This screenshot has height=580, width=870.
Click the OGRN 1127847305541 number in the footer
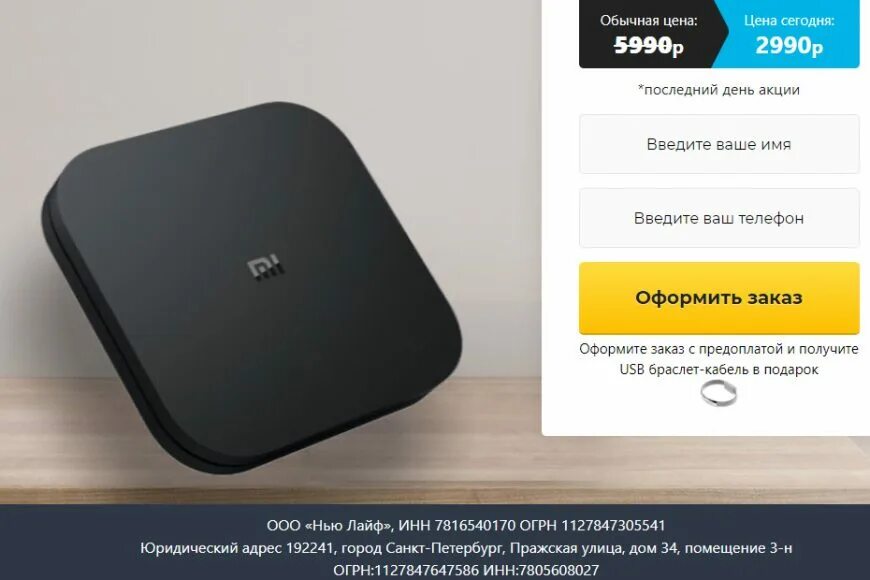[x=592, y=526]
